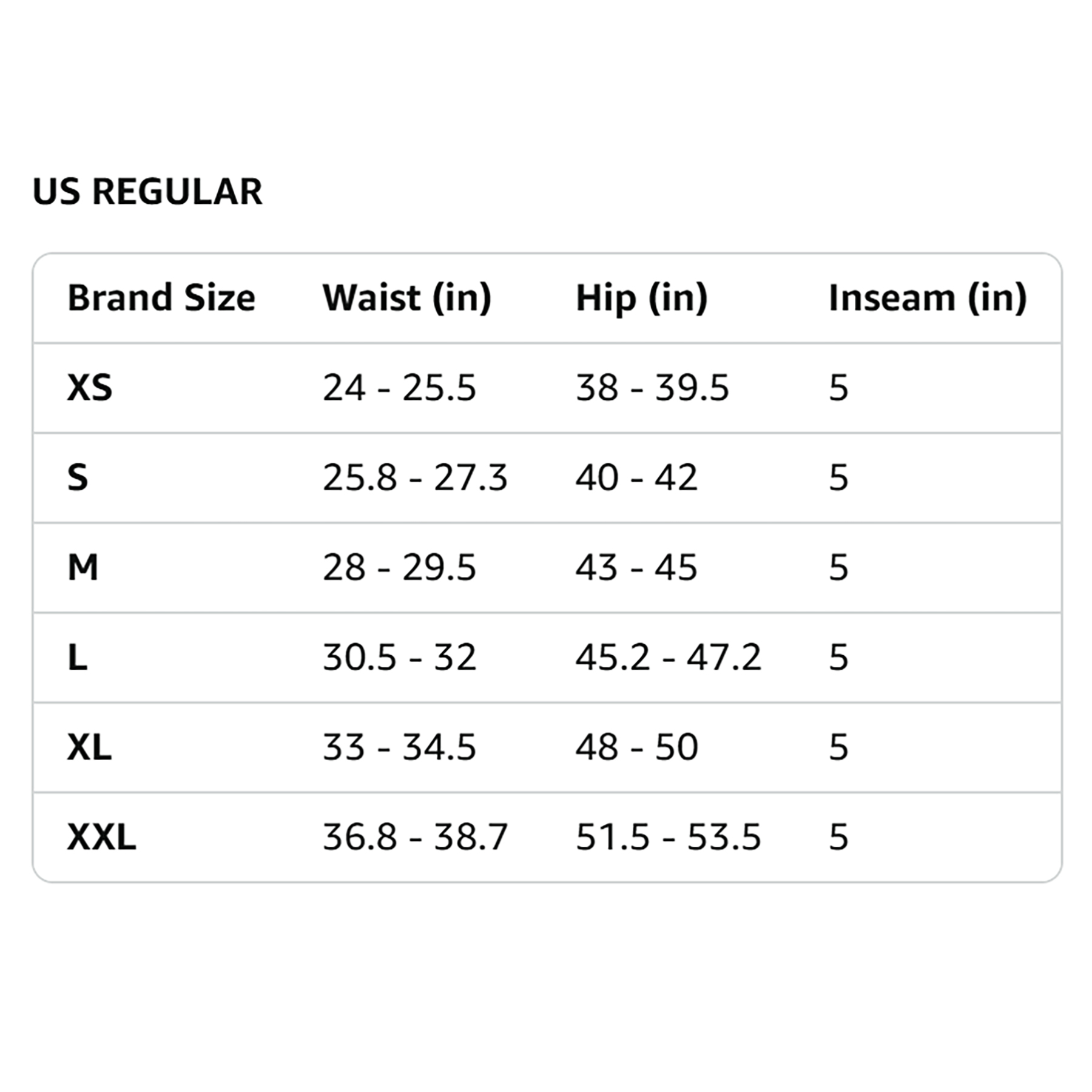Click the L size row label

tap(77, 657)
